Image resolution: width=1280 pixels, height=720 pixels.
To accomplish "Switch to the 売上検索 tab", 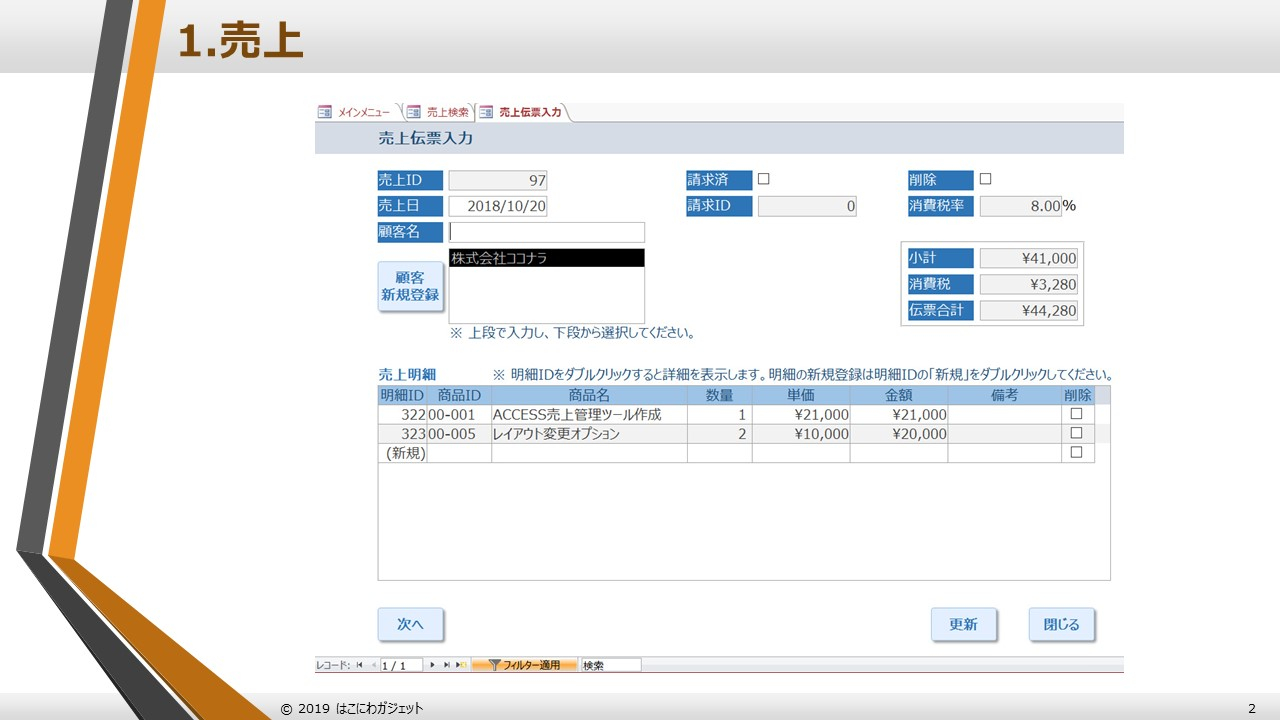I will tap(447, 112).
